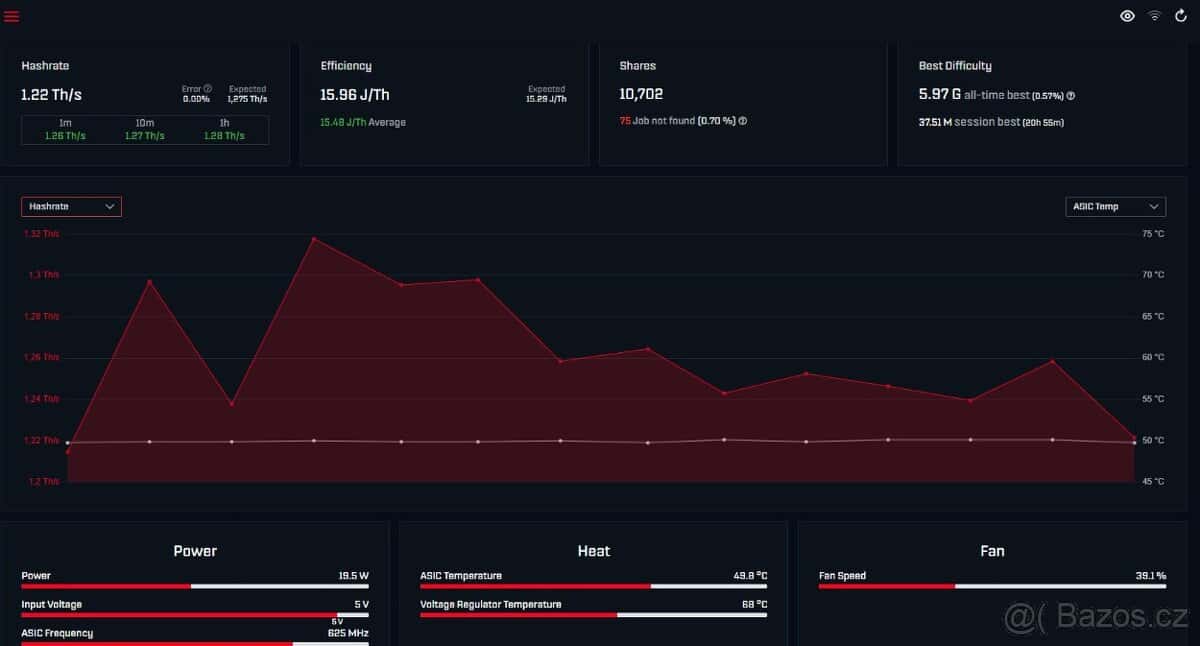The height and width of the screenshot is (646, 1200).
Task: Click the 1m hashrate average value
Action: coord(65,136)
